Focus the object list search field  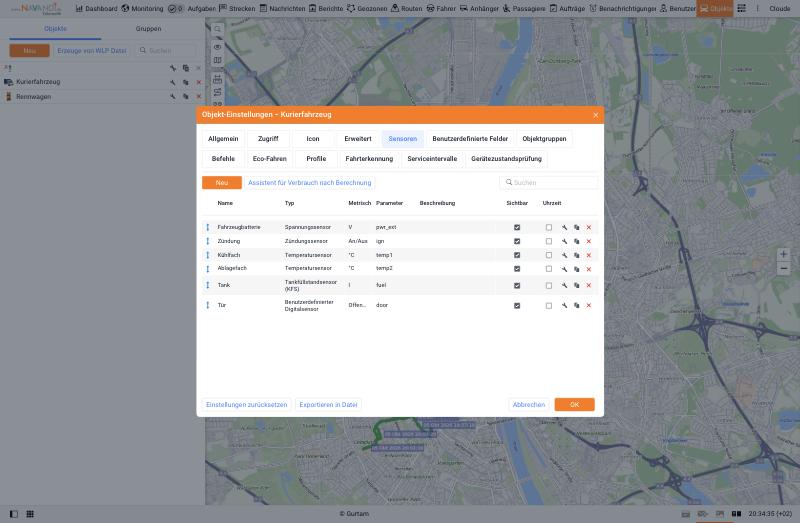[166, 51]
